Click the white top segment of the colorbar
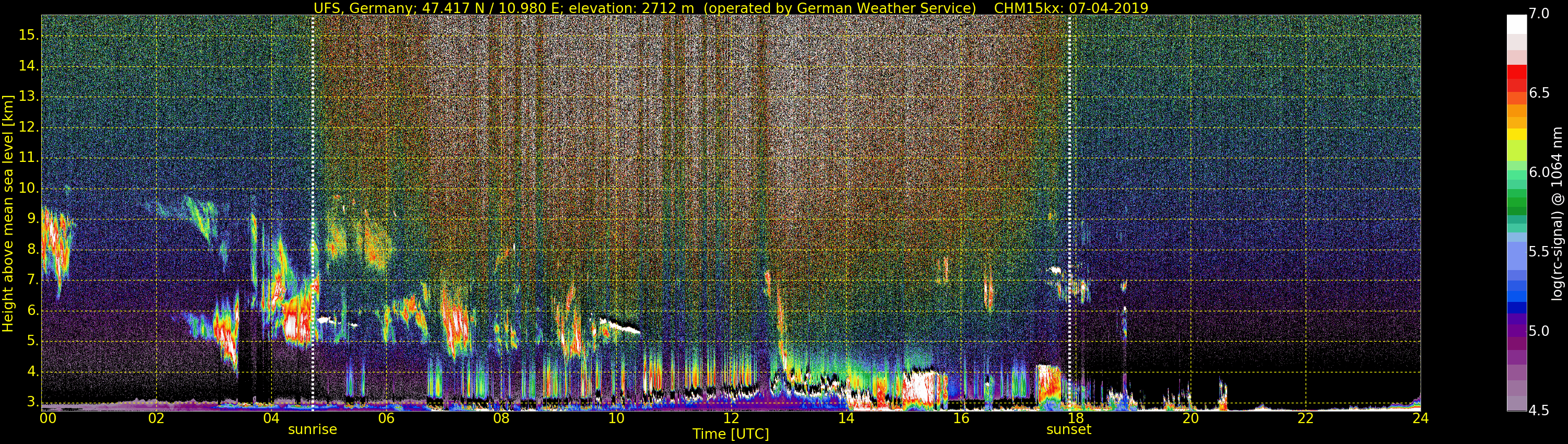The height and width of the screenshot is (444, 1568). point(1516,24)
